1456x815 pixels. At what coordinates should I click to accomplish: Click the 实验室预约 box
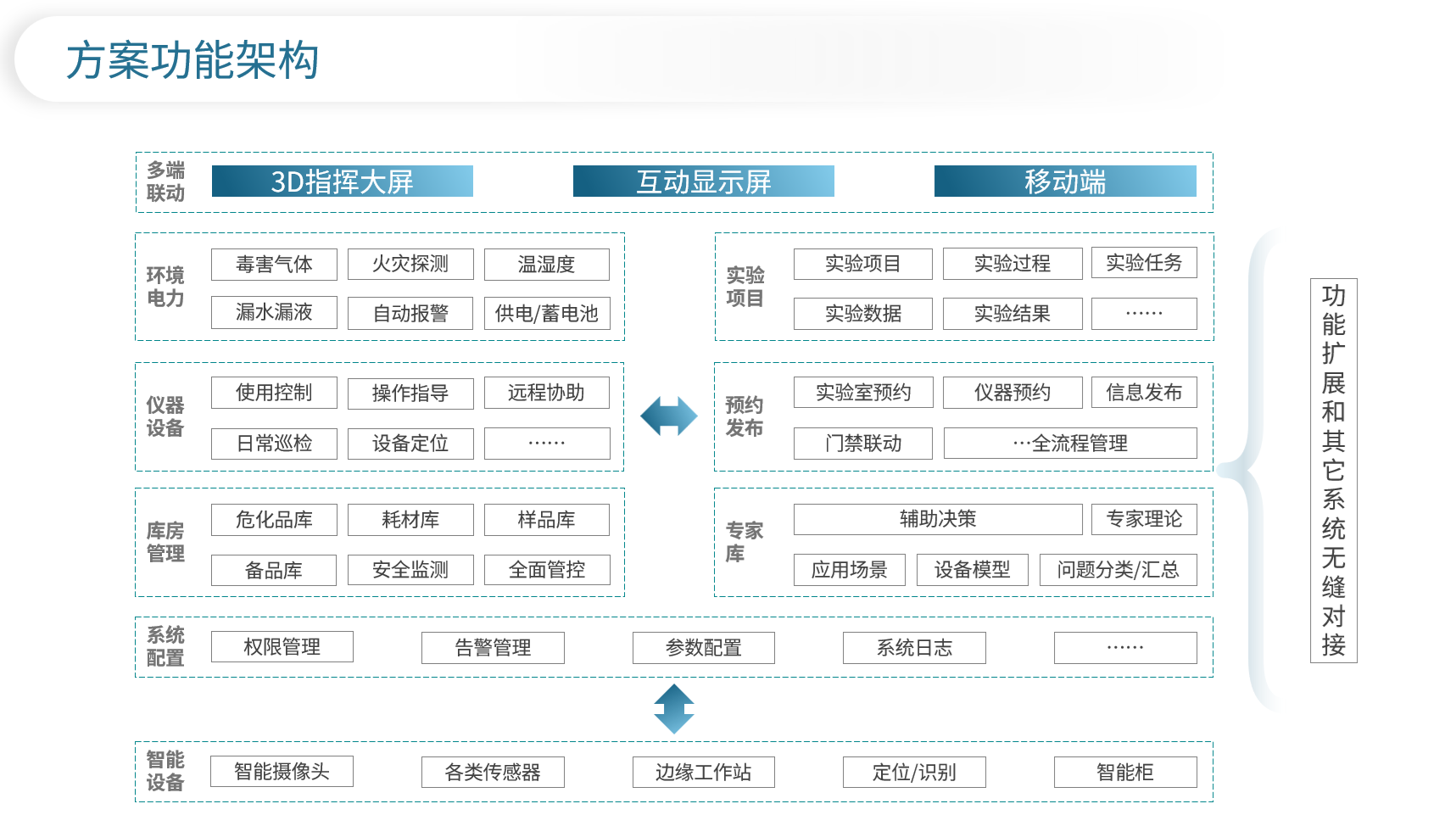point(862,393)
